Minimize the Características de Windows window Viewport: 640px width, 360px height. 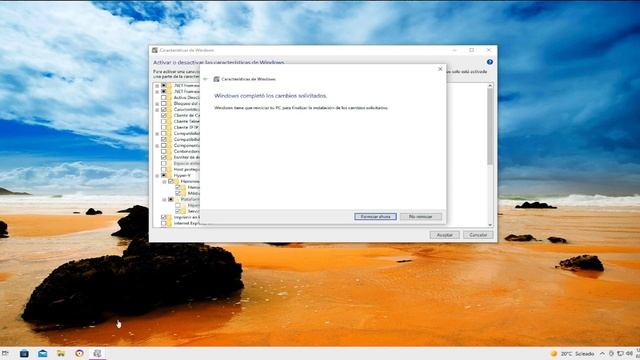point(455,50)
